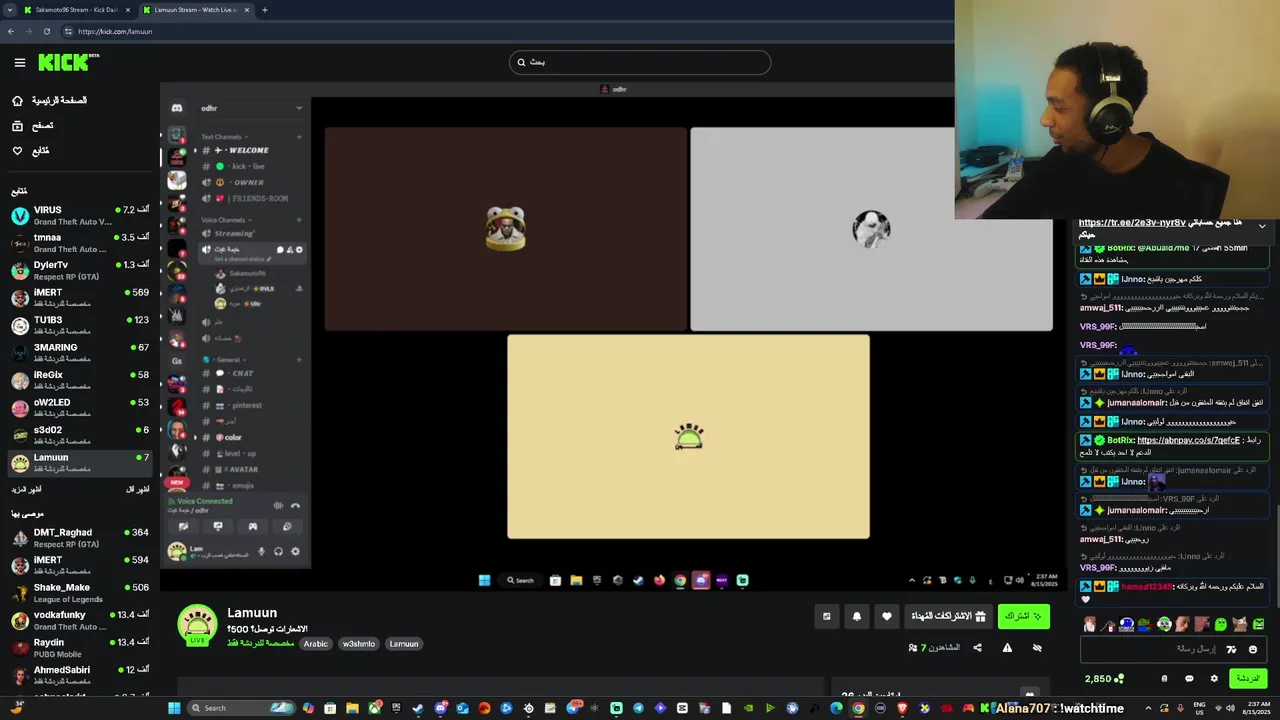Toggle Discord screen share button
The height and width of the screenshot is (720, 1280).
tap(218, 526)
